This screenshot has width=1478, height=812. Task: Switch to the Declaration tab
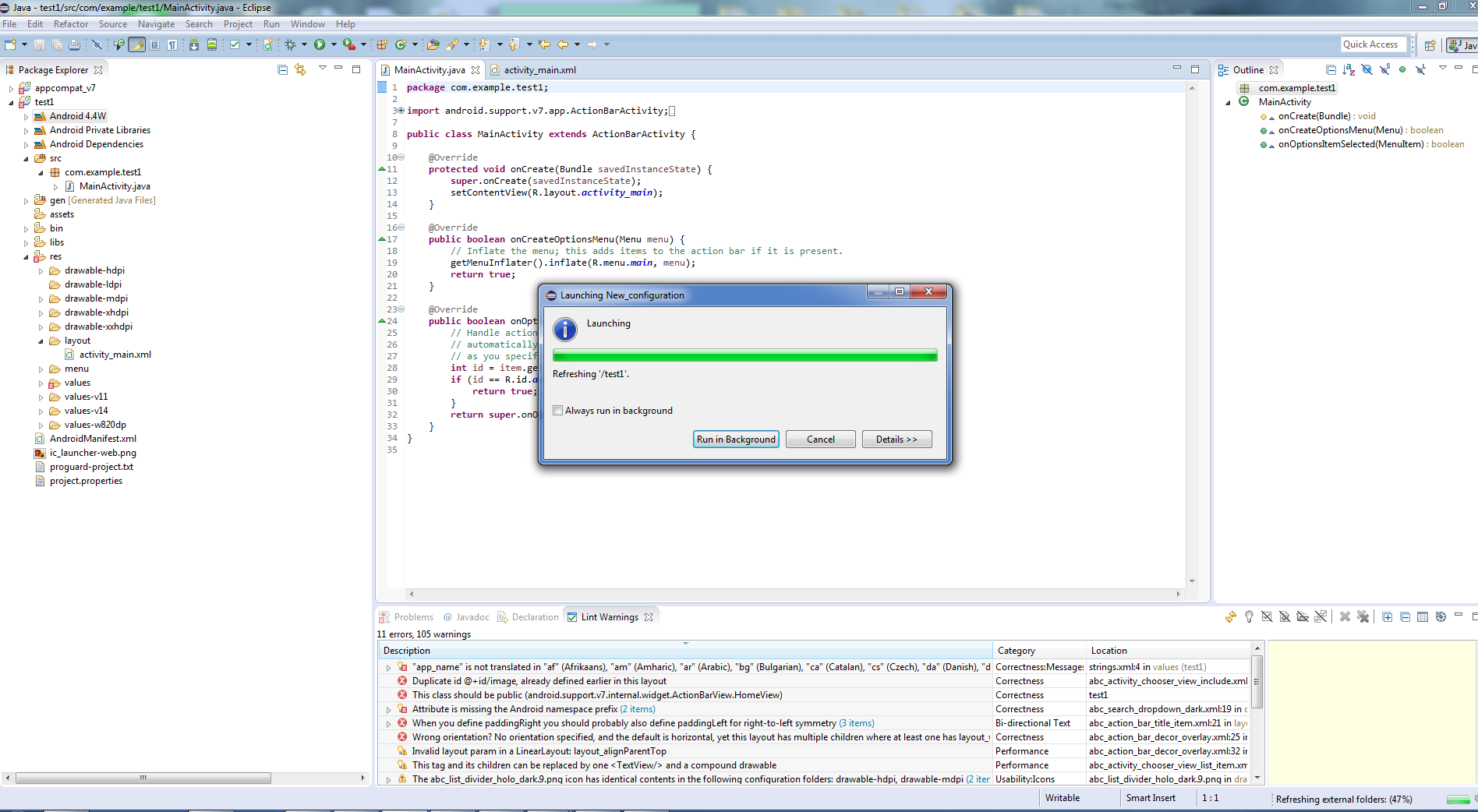(x=529, y=617)
